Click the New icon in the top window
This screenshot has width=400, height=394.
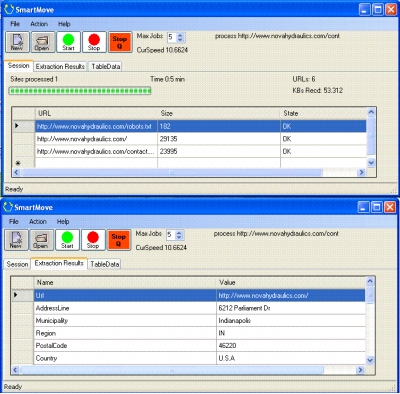[x=17, y=42]
